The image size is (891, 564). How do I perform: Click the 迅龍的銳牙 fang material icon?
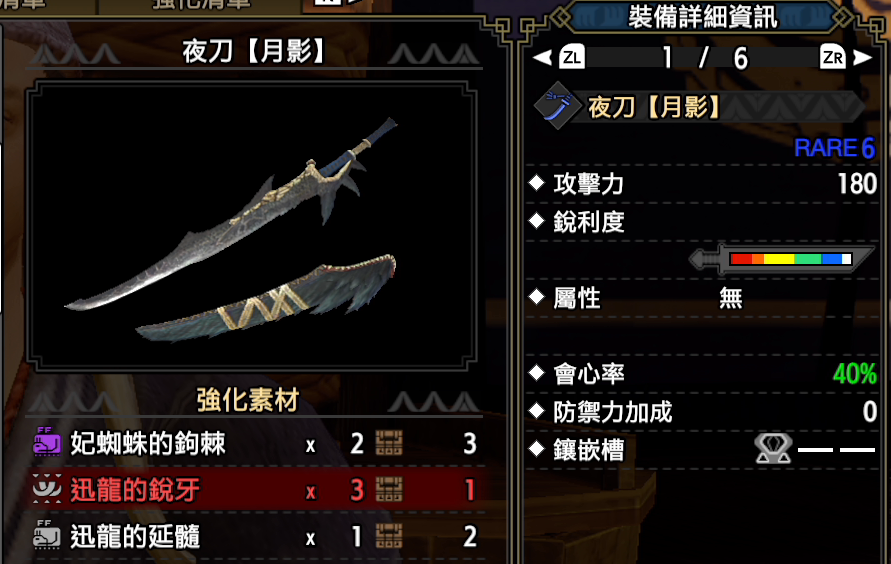[x=47, y=489]
